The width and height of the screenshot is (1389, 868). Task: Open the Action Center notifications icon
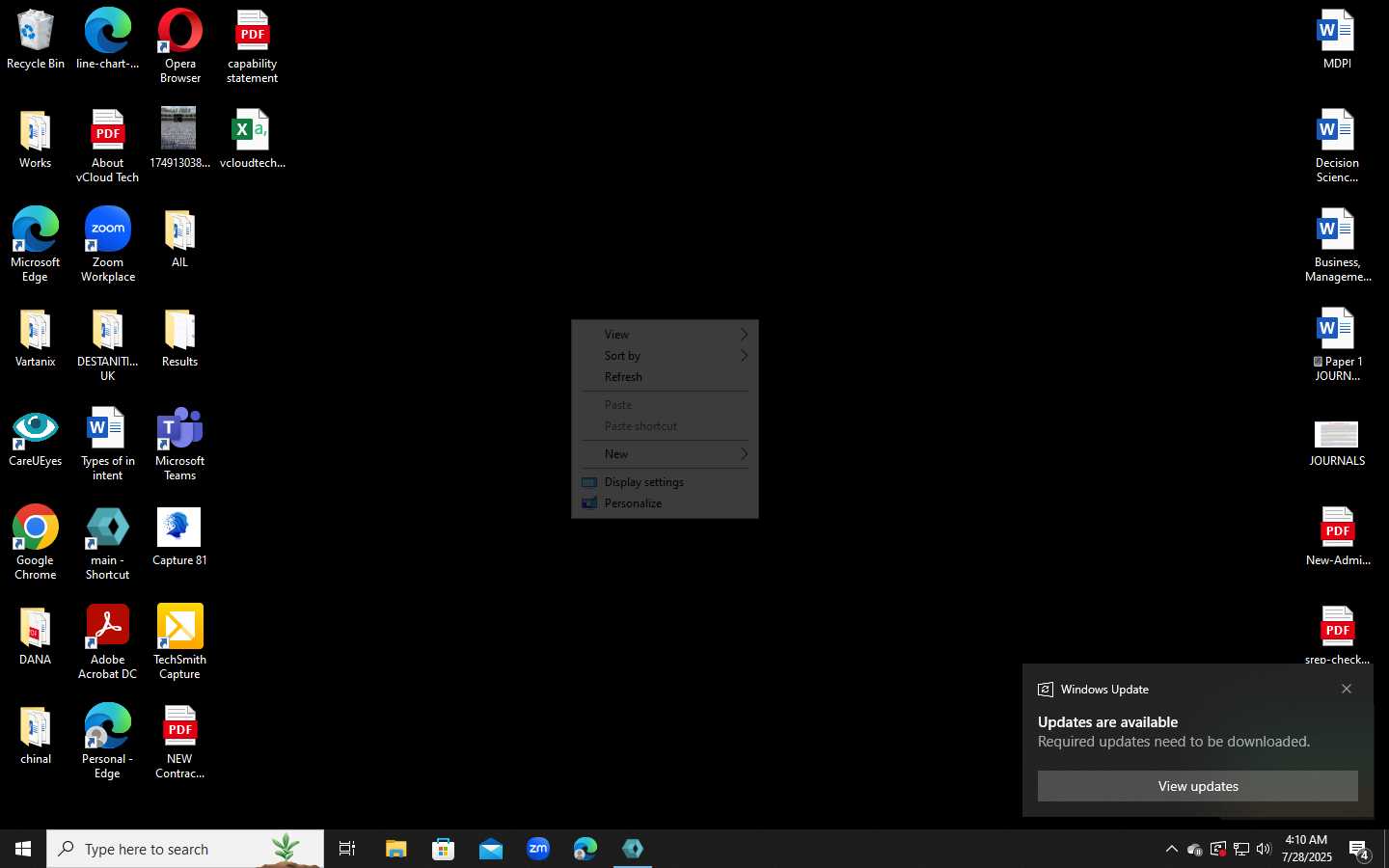click(x=1359, y=849)
